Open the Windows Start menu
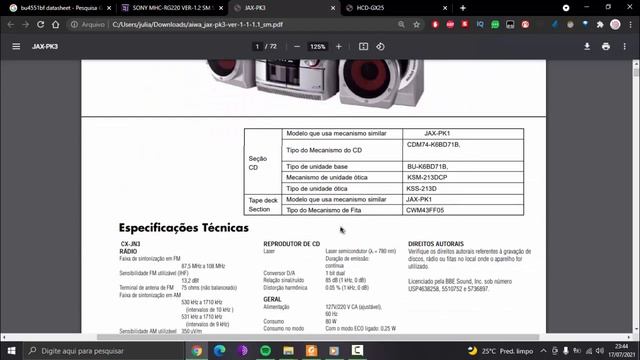The height and width of the screenshot is (360, 640). [x=11, y=351]
